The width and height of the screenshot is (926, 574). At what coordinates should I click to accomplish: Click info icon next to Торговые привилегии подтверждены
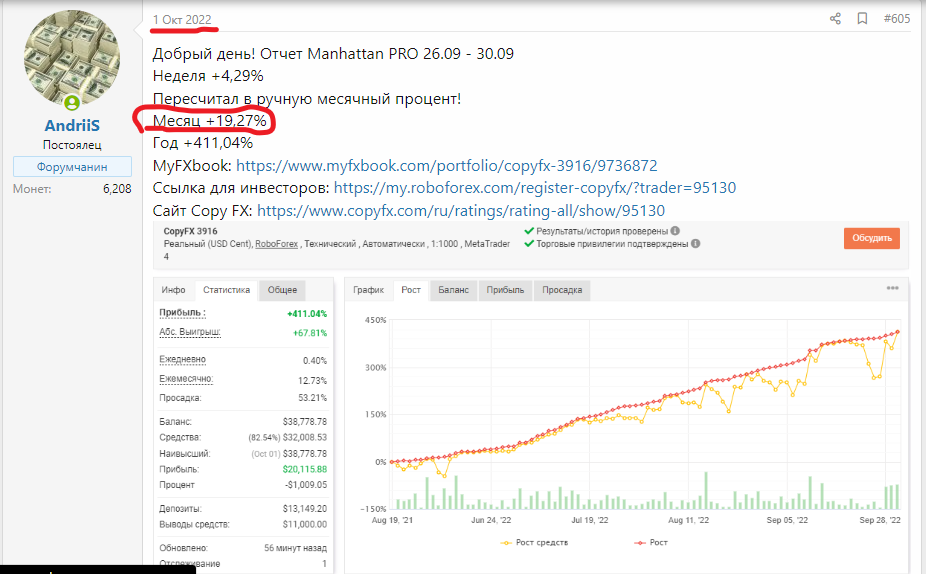tap(696, 243)
